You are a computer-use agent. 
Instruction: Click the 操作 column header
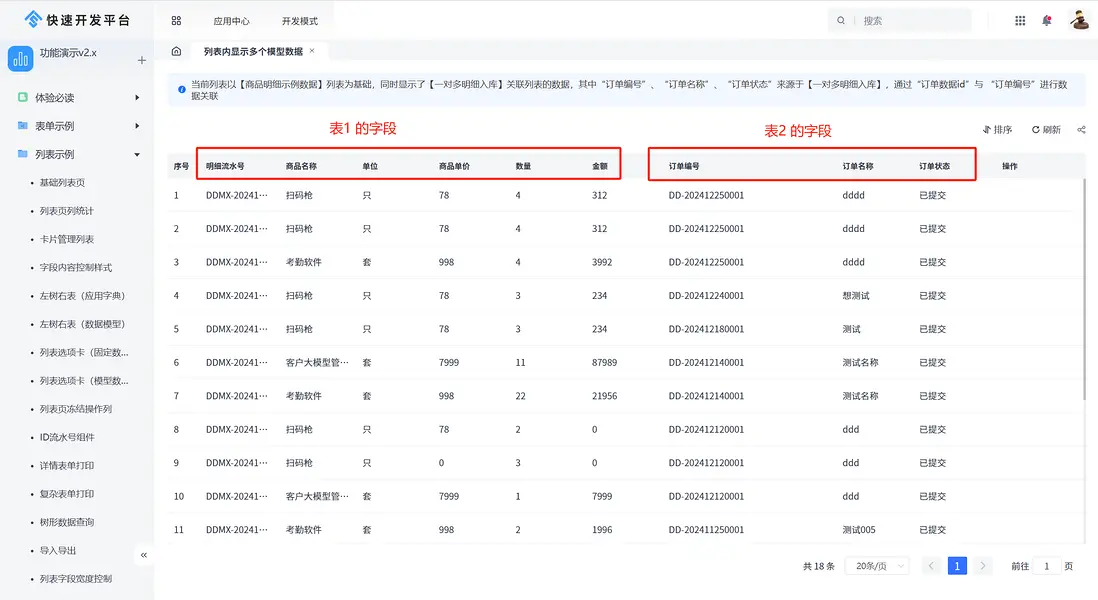pyautogui.click(x=1010, y=166)
